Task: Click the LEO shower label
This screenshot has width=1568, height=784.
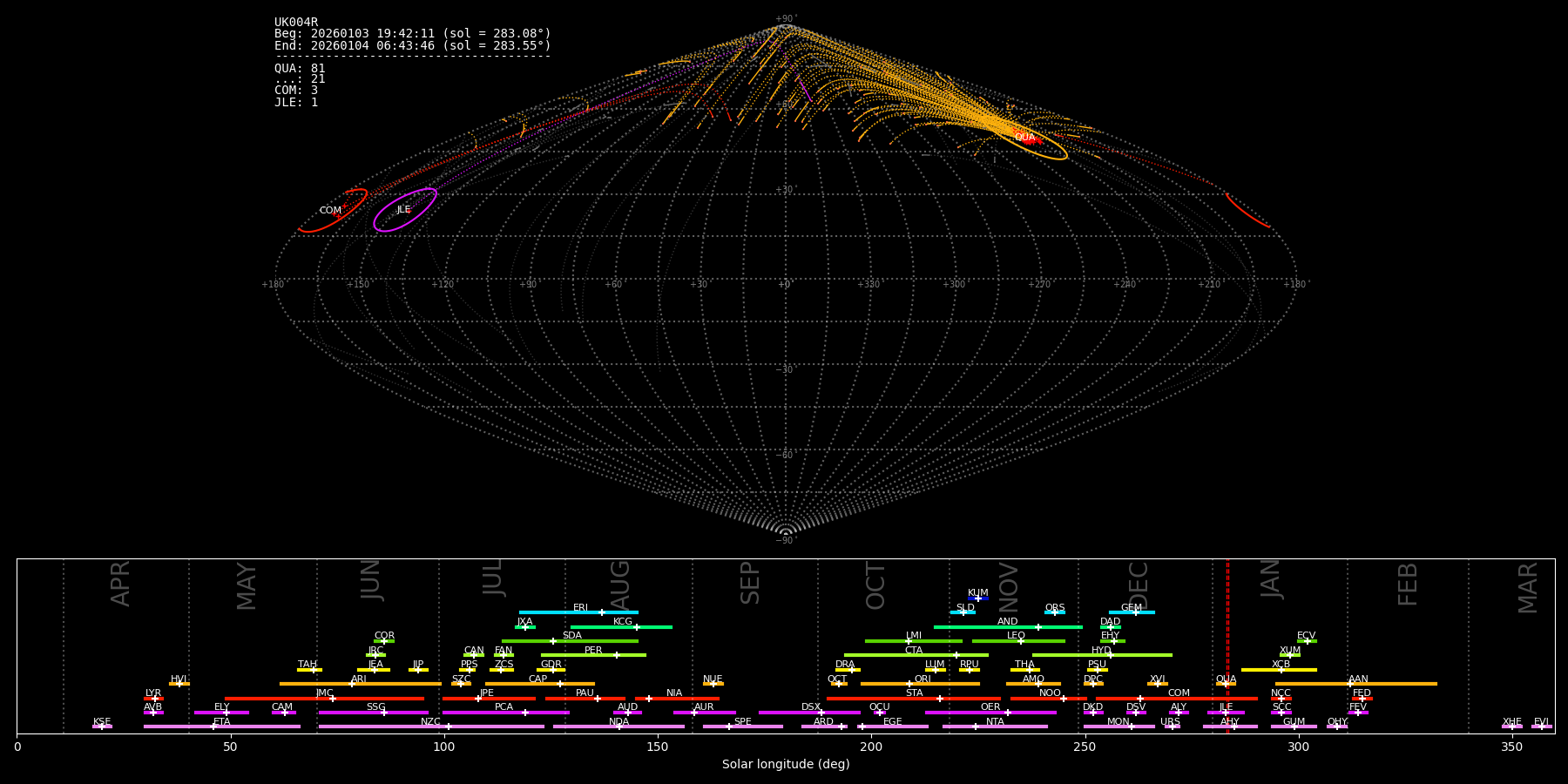Action: (x=1016, y=636)
